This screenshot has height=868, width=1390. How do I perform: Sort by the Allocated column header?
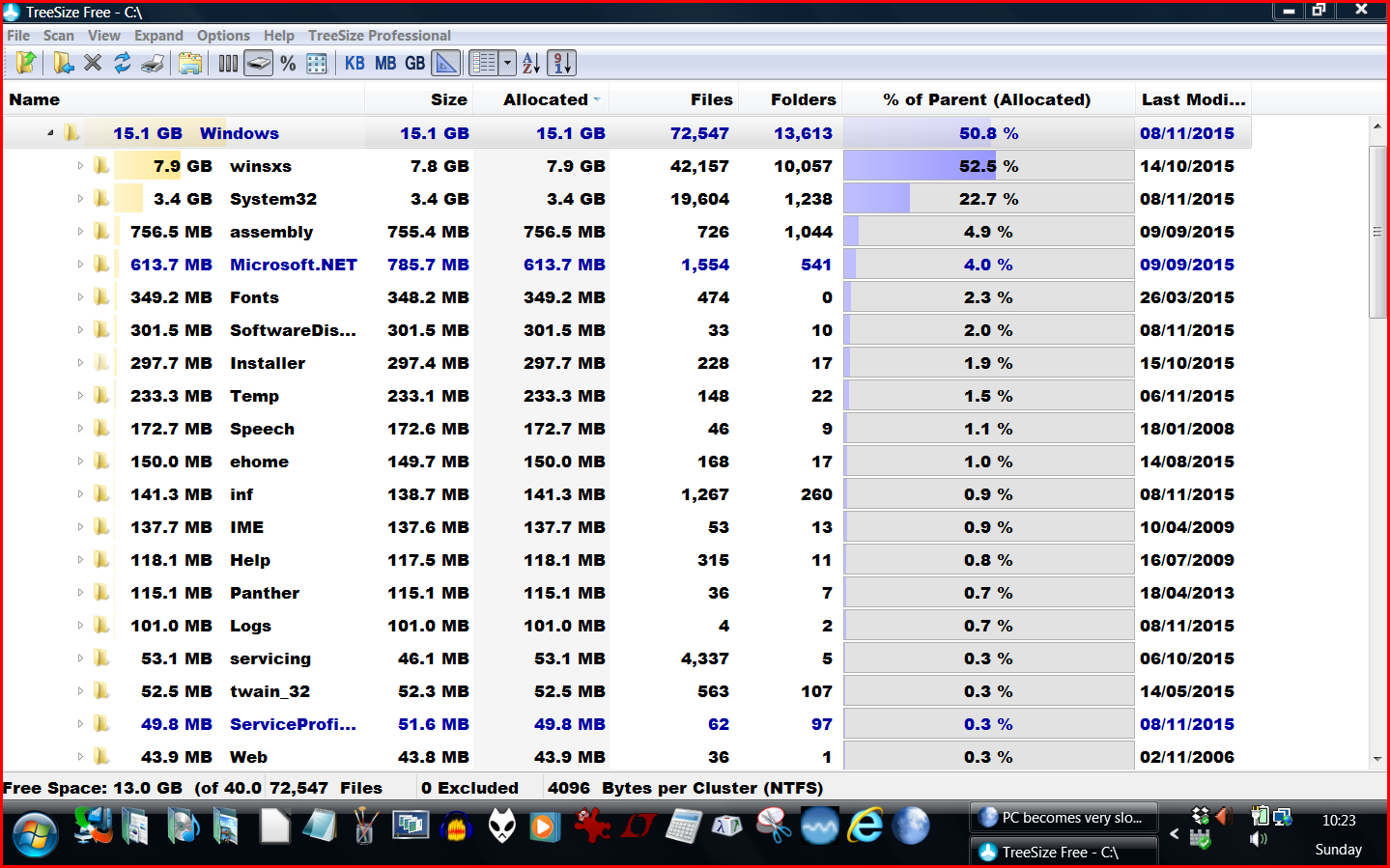tap(542, 99)
